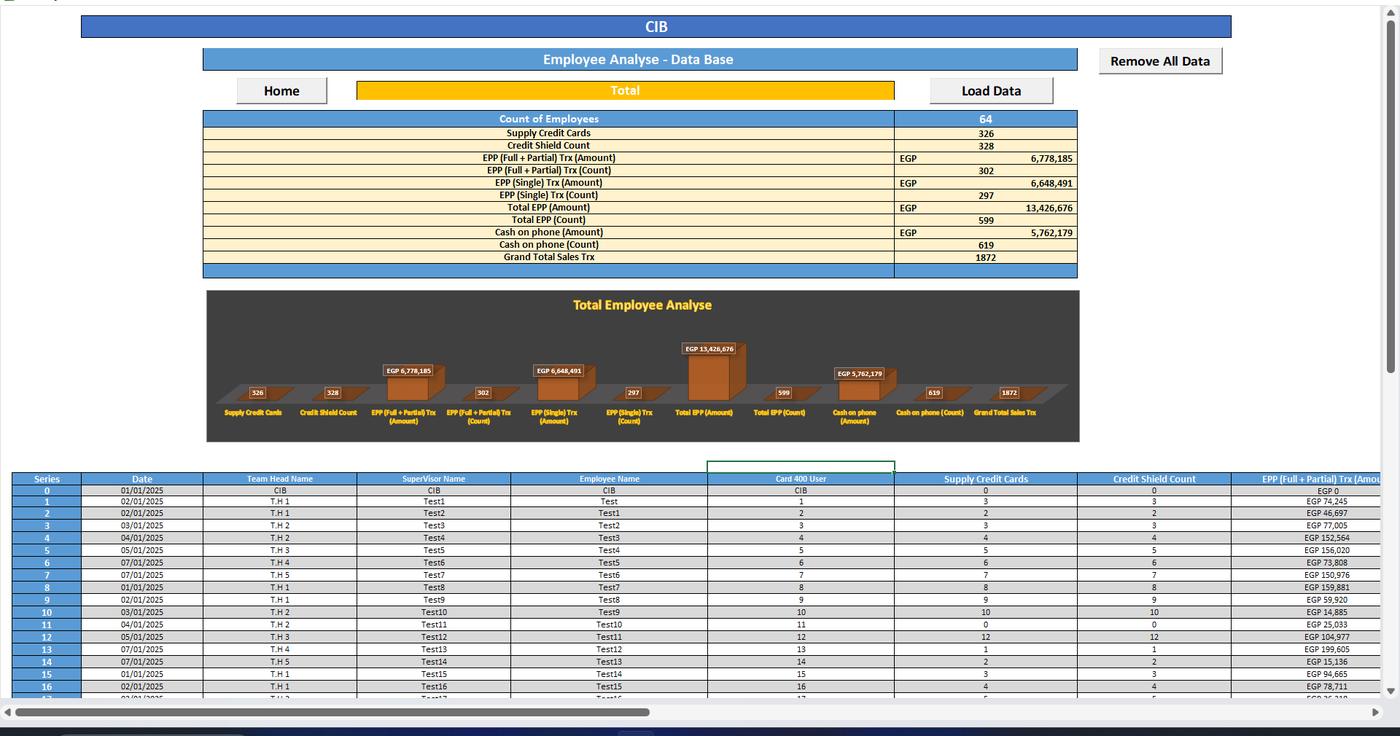Click the EGP 13,426,676 bar label in chart
This screenshot has width=1400, height=736.
710,349
